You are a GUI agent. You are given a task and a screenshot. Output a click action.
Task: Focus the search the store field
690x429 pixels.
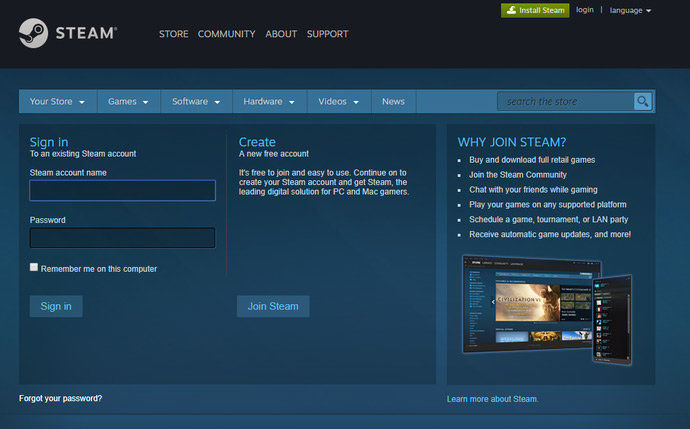click(x=565, y=102)
